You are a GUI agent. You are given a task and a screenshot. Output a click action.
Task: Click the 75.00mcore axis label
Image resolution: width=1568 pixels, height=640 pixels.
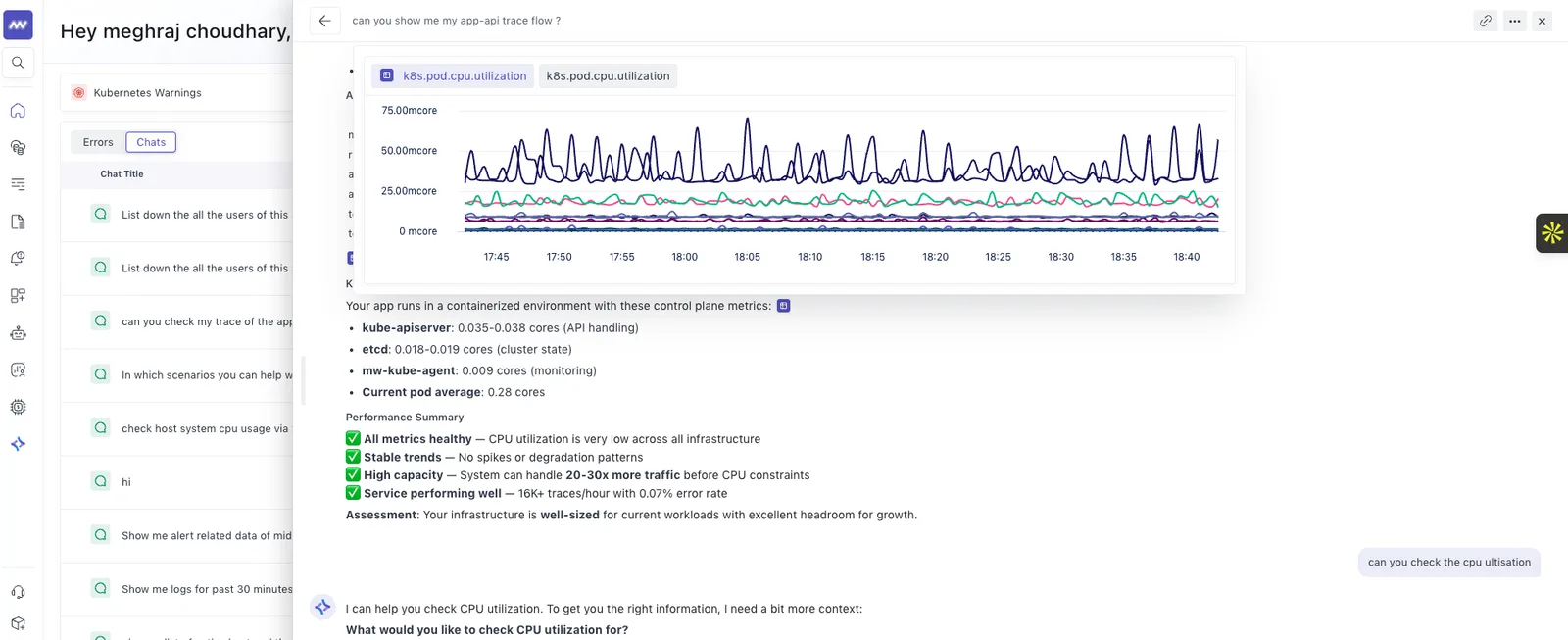coord(409,111)
